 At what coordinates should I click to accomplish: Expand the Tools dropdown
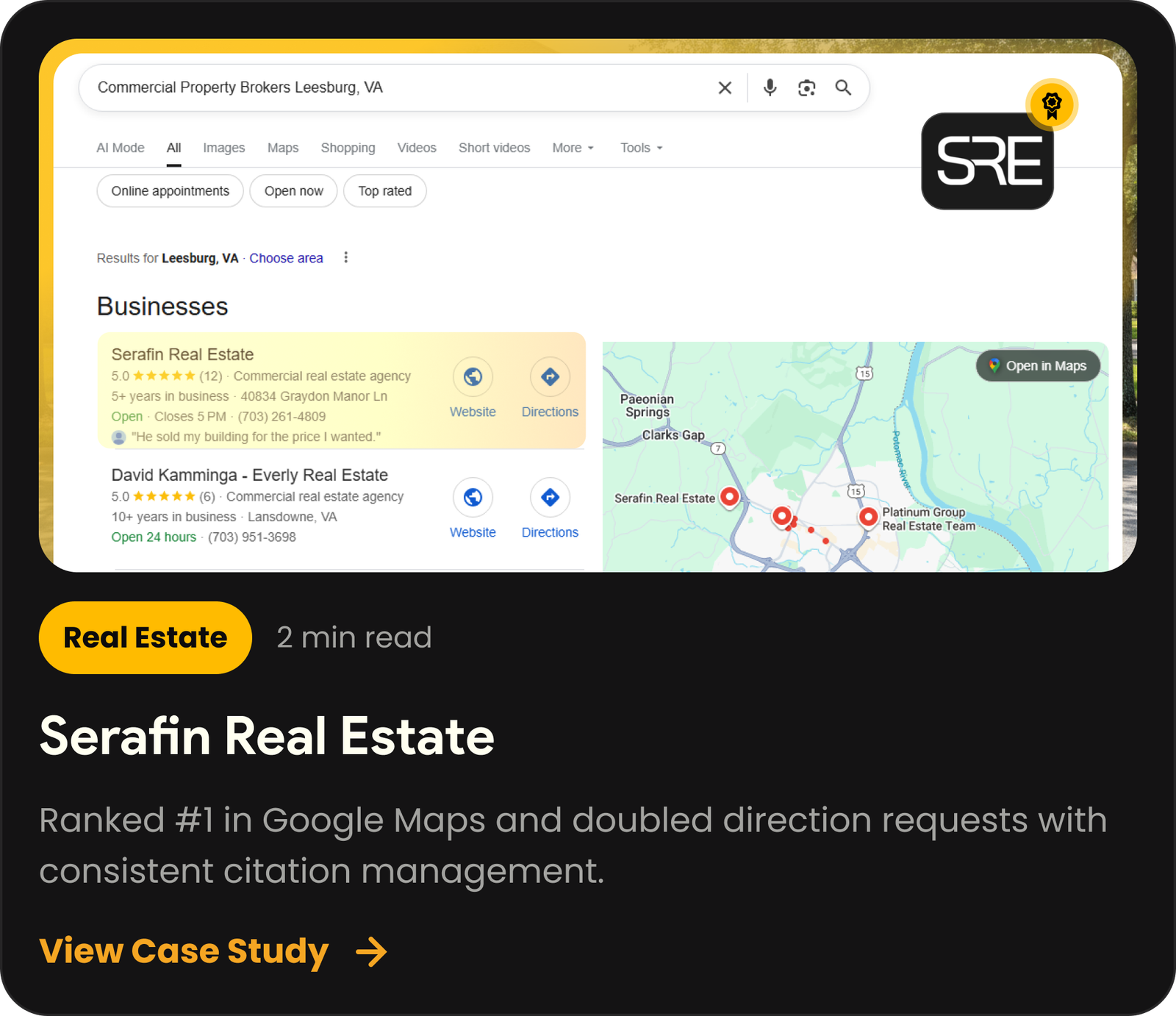click(642, 148)
